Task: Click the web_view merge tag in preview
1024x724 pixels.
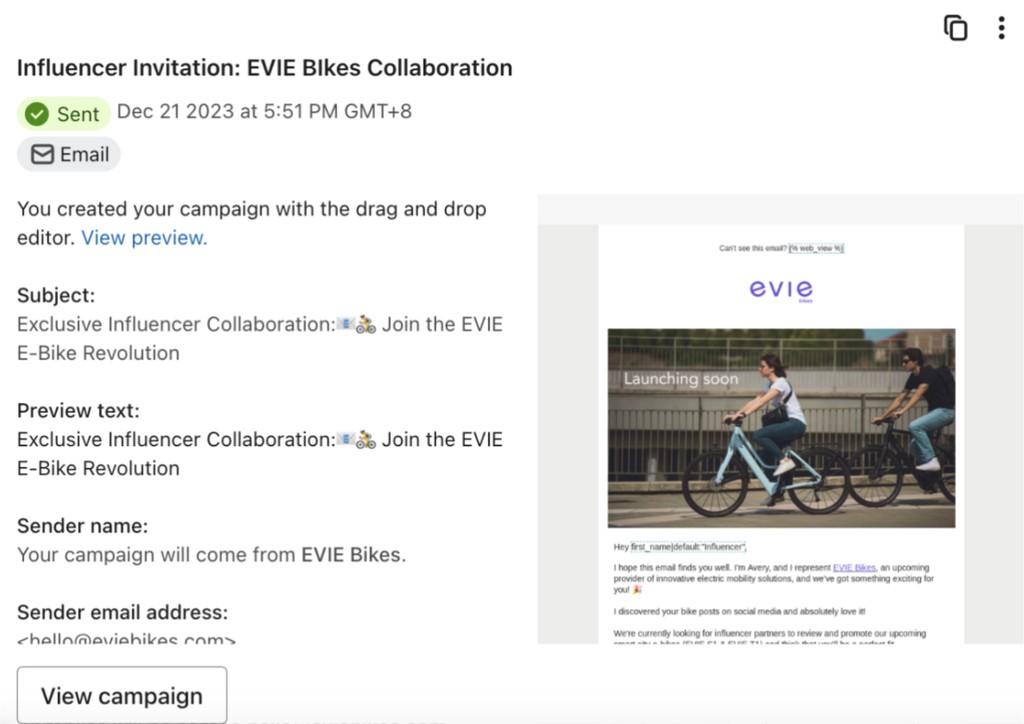Action: (x=816, y=248)
